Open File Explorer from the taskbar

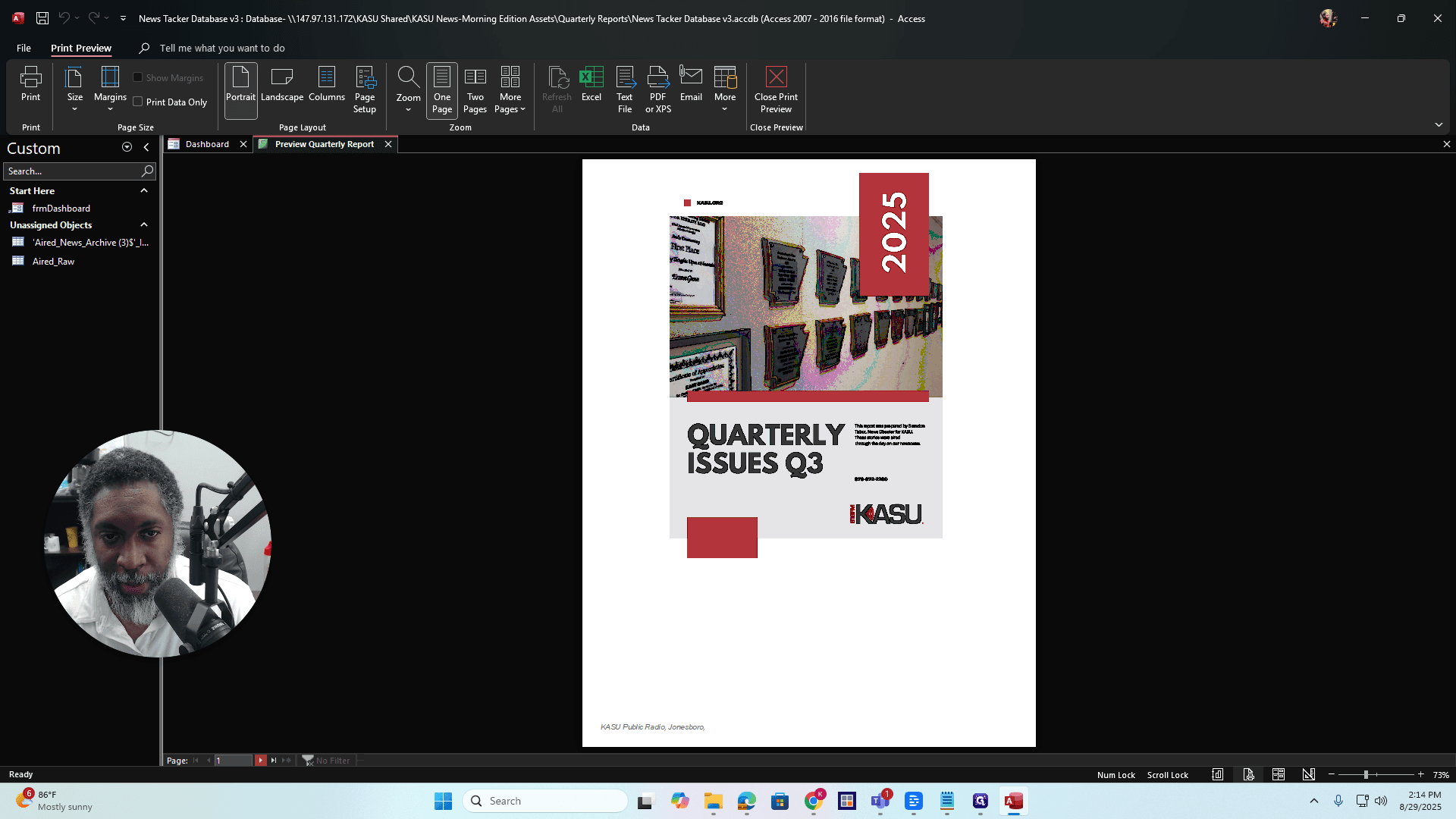pos(713,801)
